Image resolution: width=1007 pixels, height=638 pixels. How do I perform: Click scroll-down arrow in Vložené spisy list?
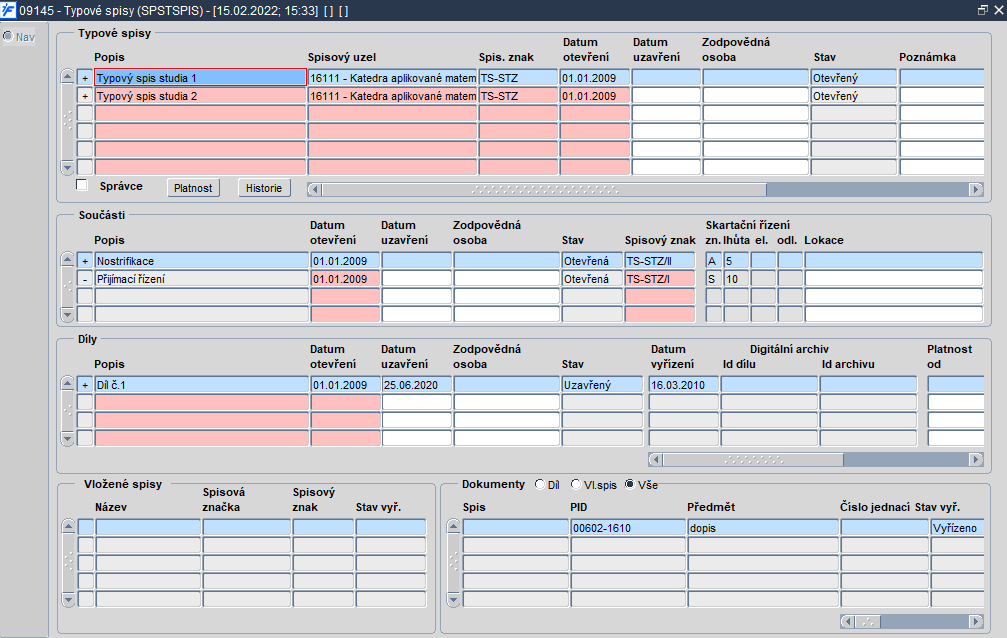[68, 599]
